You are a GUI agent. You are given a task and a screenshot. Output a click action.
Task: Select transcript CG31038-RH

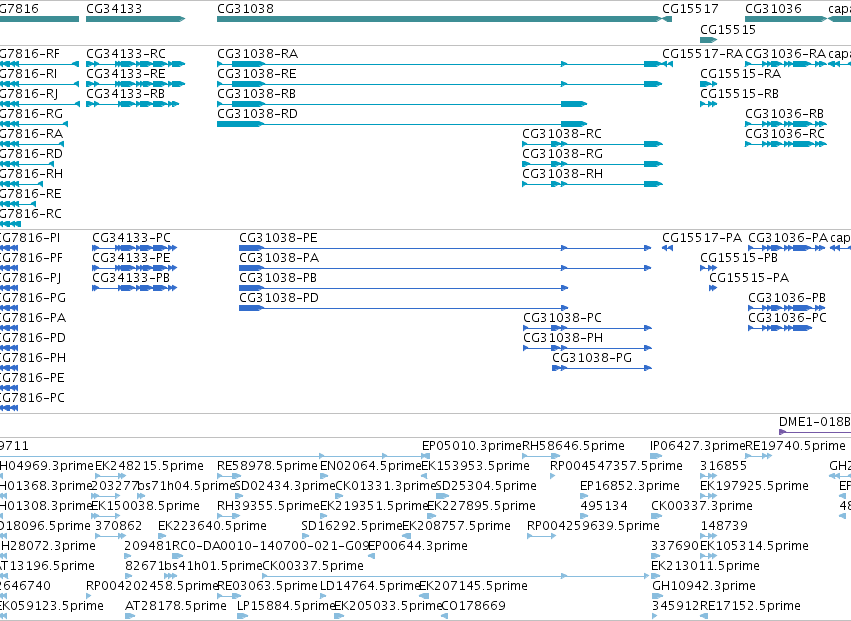592,184
